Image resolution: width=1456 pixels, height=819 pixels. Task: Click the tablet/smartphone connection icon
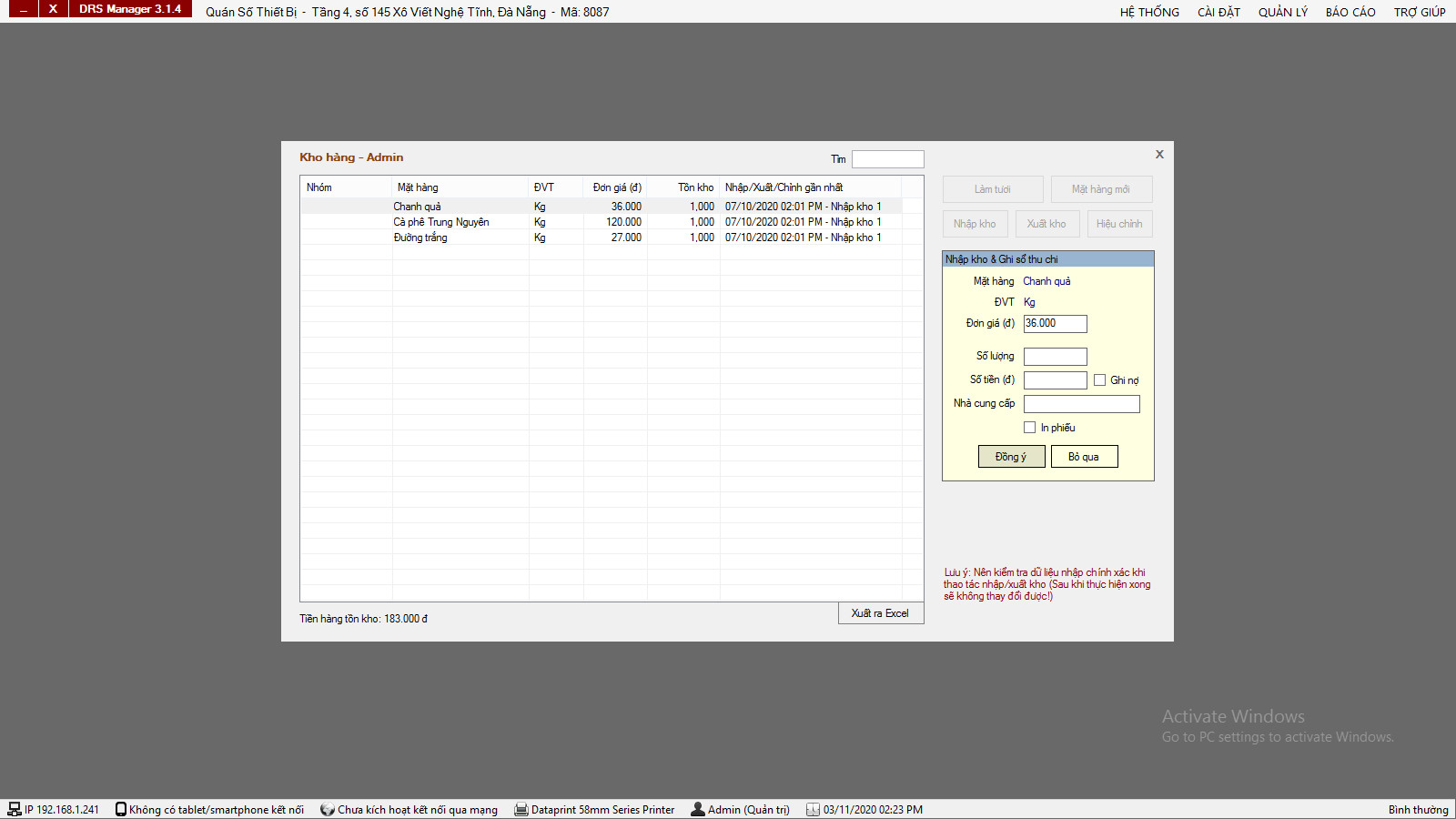coord(121,810)
